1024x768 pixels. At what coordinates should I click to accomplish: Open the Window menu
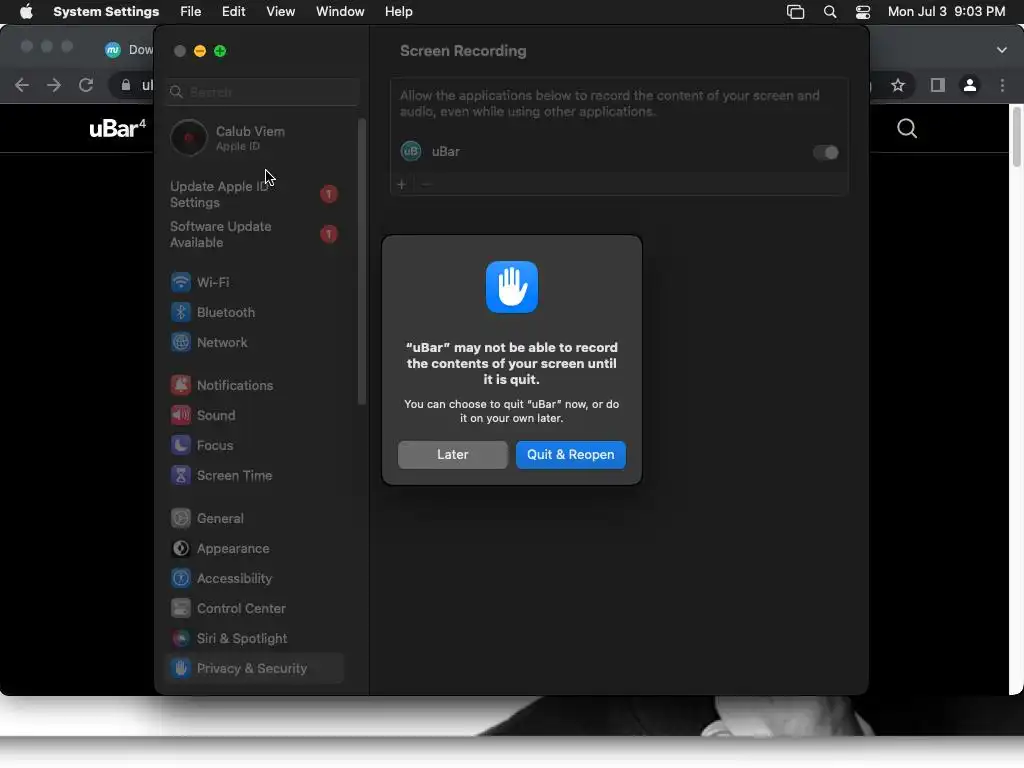point(340,12)
